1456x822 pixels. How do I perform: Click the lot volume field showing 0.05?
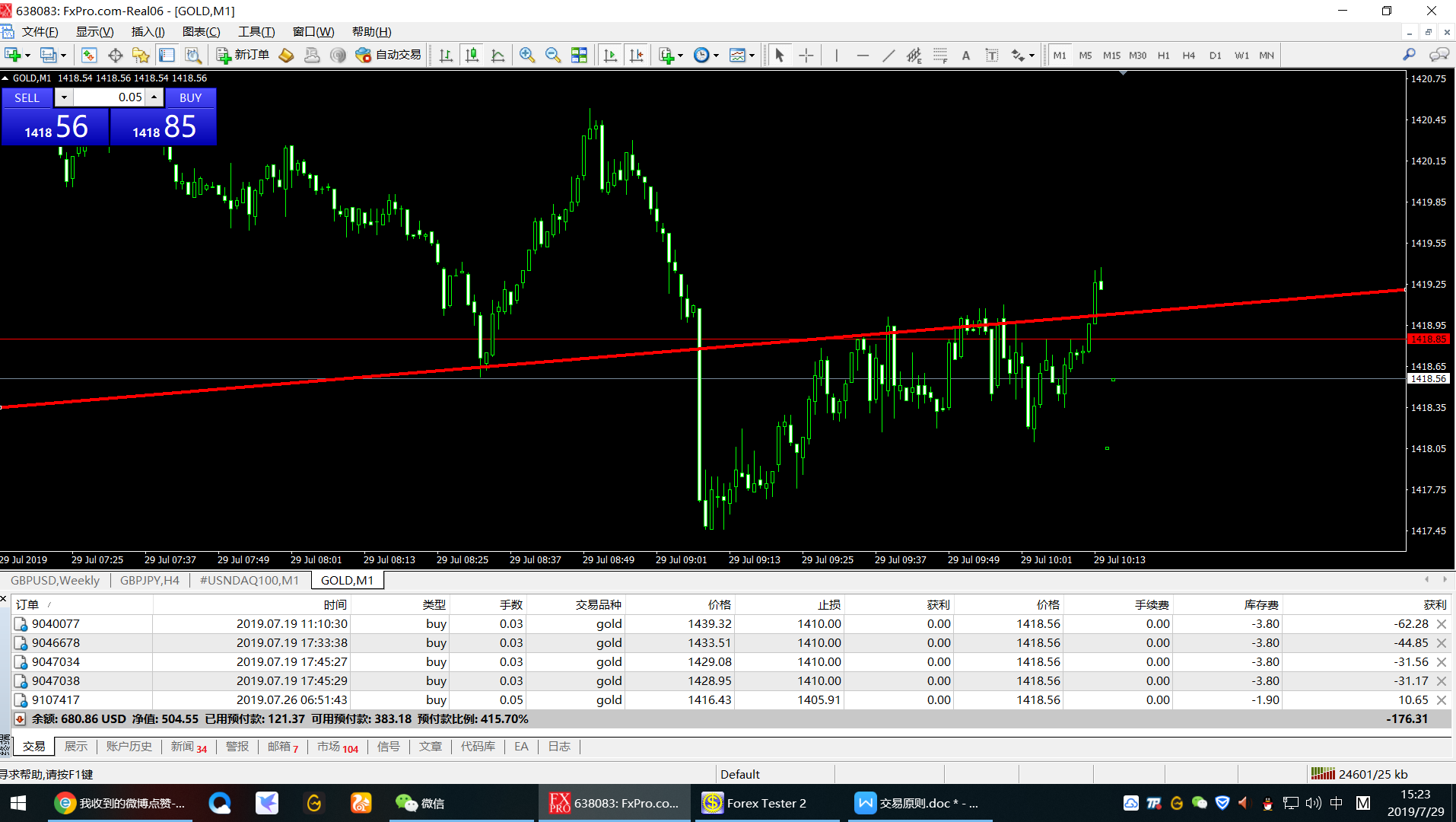coord(110,97)
